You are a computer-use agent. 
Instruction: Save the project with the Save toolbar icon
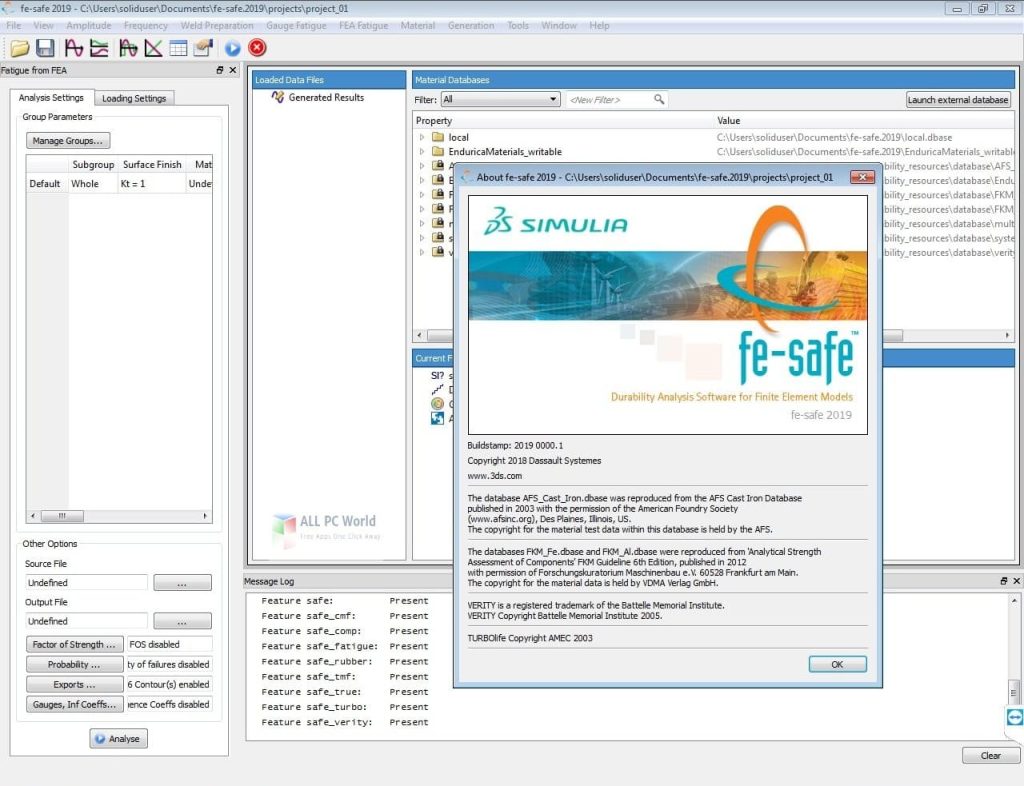pyautogui.click(x=45, y=47)
